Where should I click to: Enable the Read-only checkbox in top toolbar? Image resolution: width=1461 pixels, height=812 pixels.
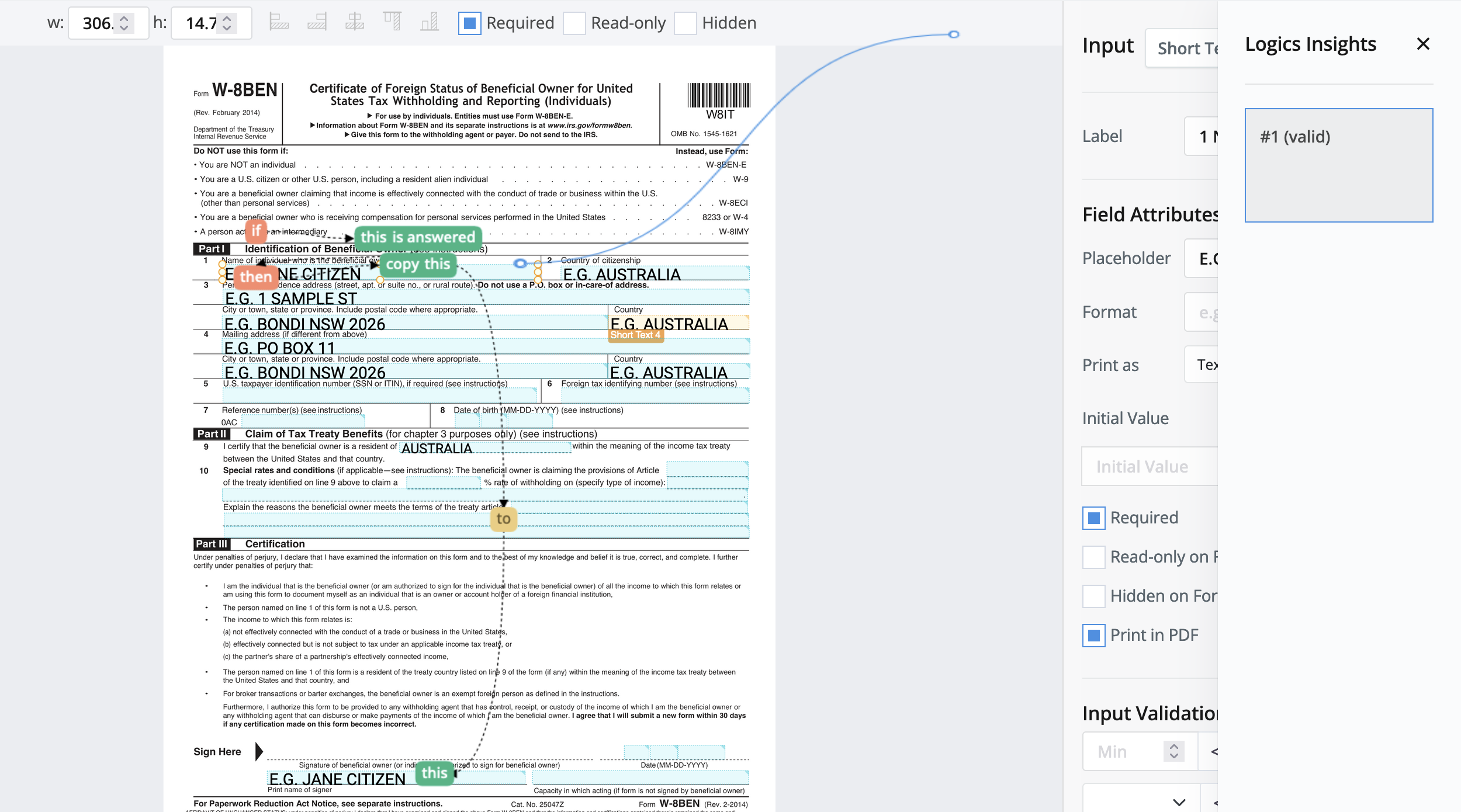574,23
